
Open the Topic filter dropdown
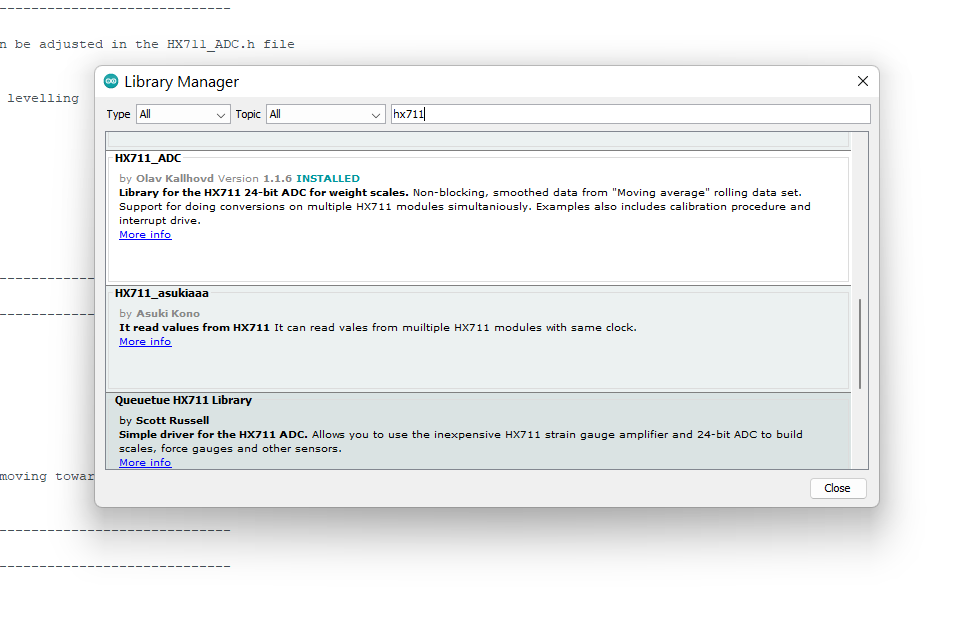pos(325,114)
